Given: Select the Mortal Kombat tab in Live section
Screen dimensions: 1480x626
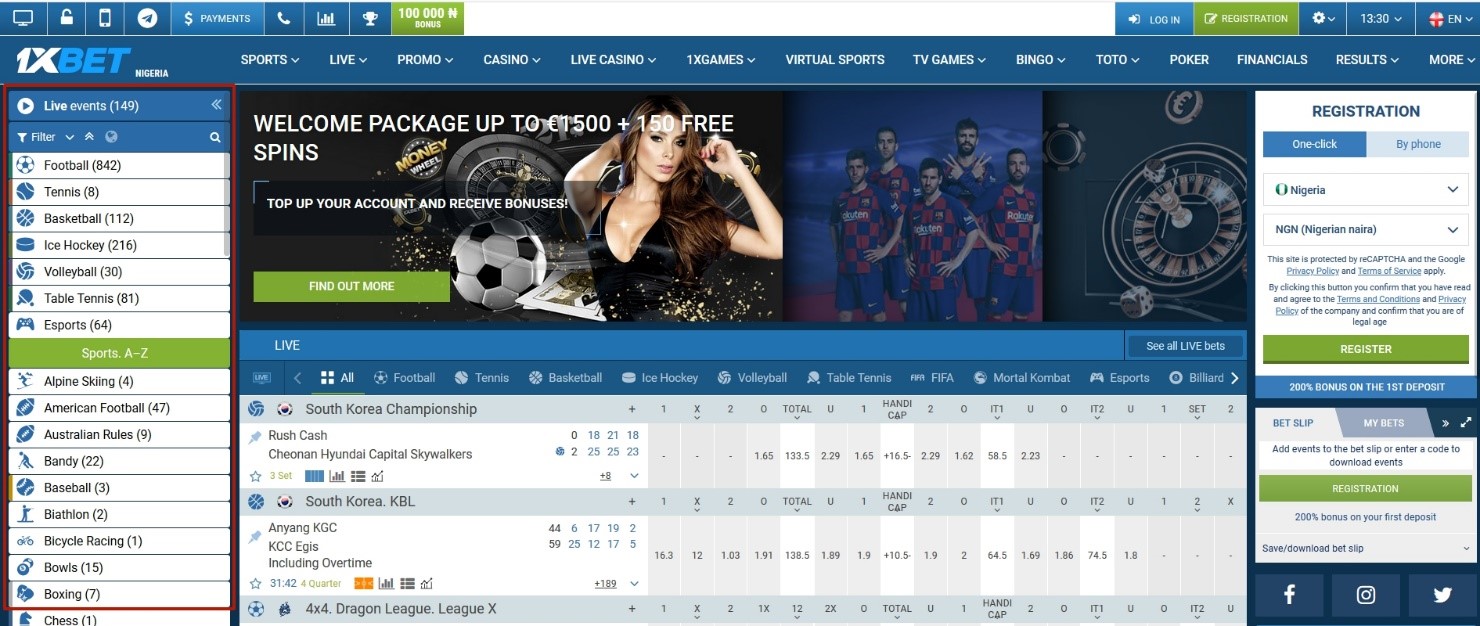Looking at the screenshot, I should [1022, 378].
